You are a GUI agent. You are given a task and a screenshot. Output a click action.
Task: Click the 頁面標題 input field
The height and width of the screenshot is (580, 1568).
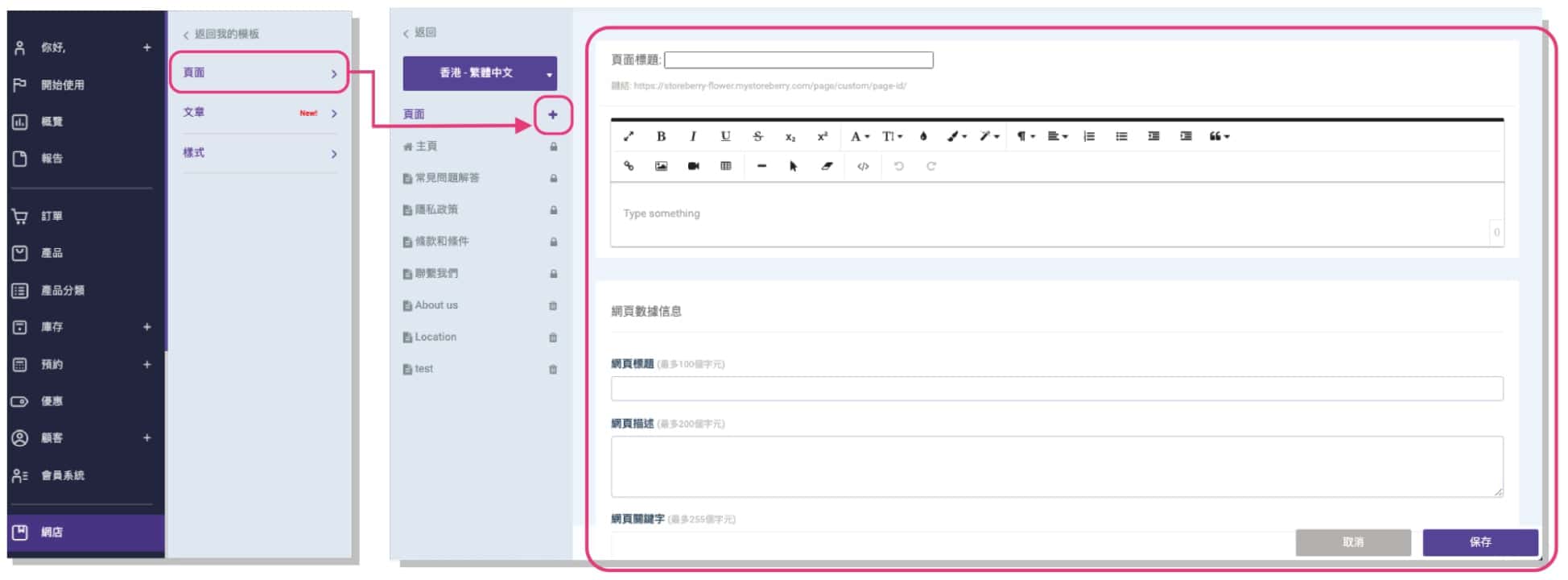pos(798,60)
